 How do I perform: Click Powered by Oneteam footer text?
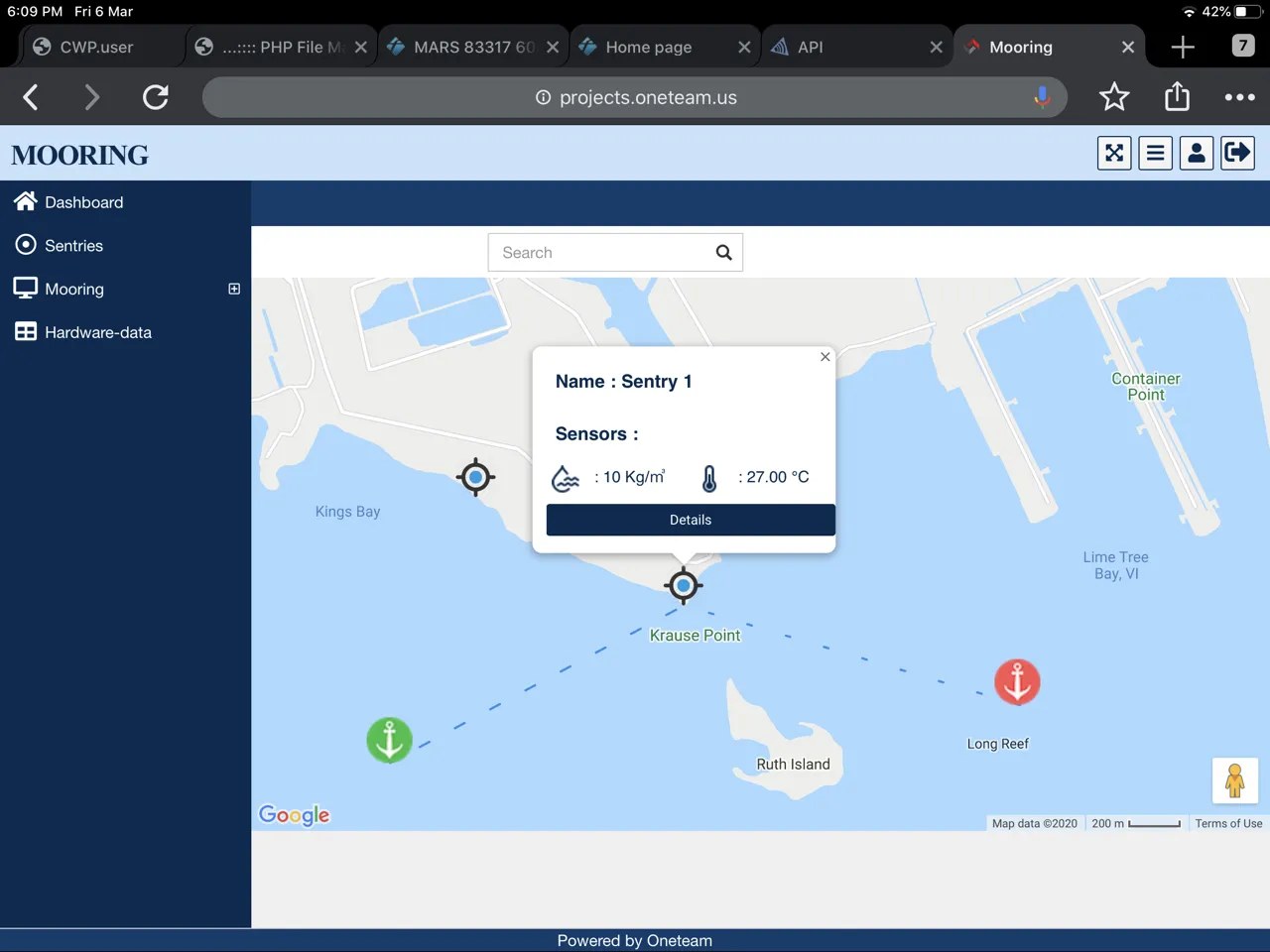(635, 941)
